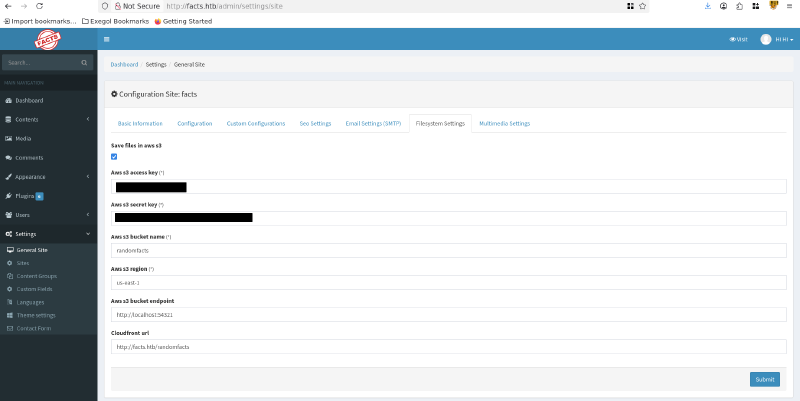This screenshot has width=800, height=401.
Task: Open the Media section in sidebar
Action: point(23,138)
